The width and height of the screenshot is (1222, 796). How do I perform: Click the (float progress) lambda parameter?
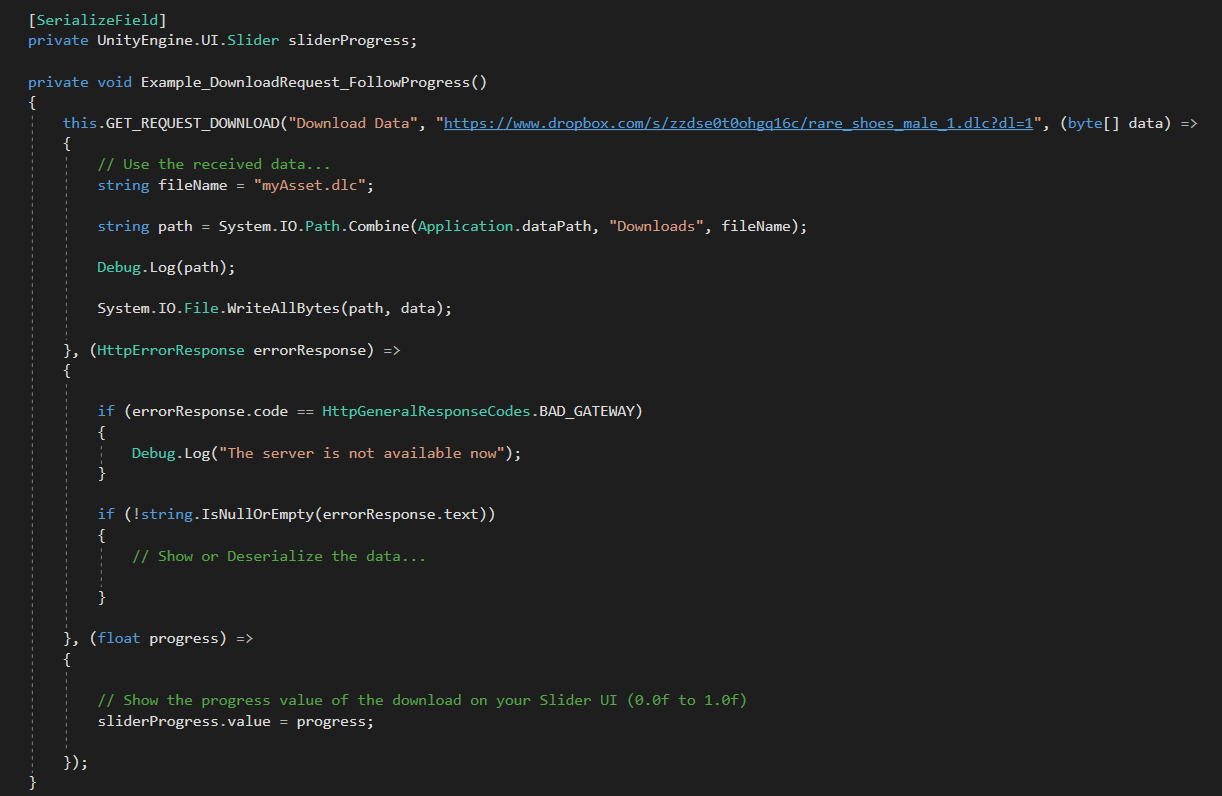point(158,638)
